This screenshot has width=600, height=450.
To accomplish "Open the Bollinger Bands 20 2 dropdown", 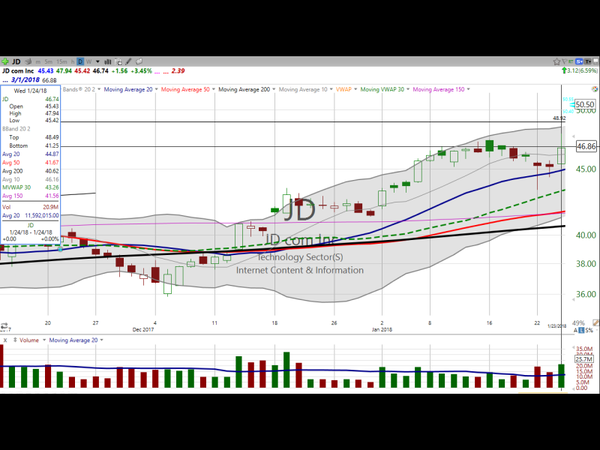I will point(99,90).
